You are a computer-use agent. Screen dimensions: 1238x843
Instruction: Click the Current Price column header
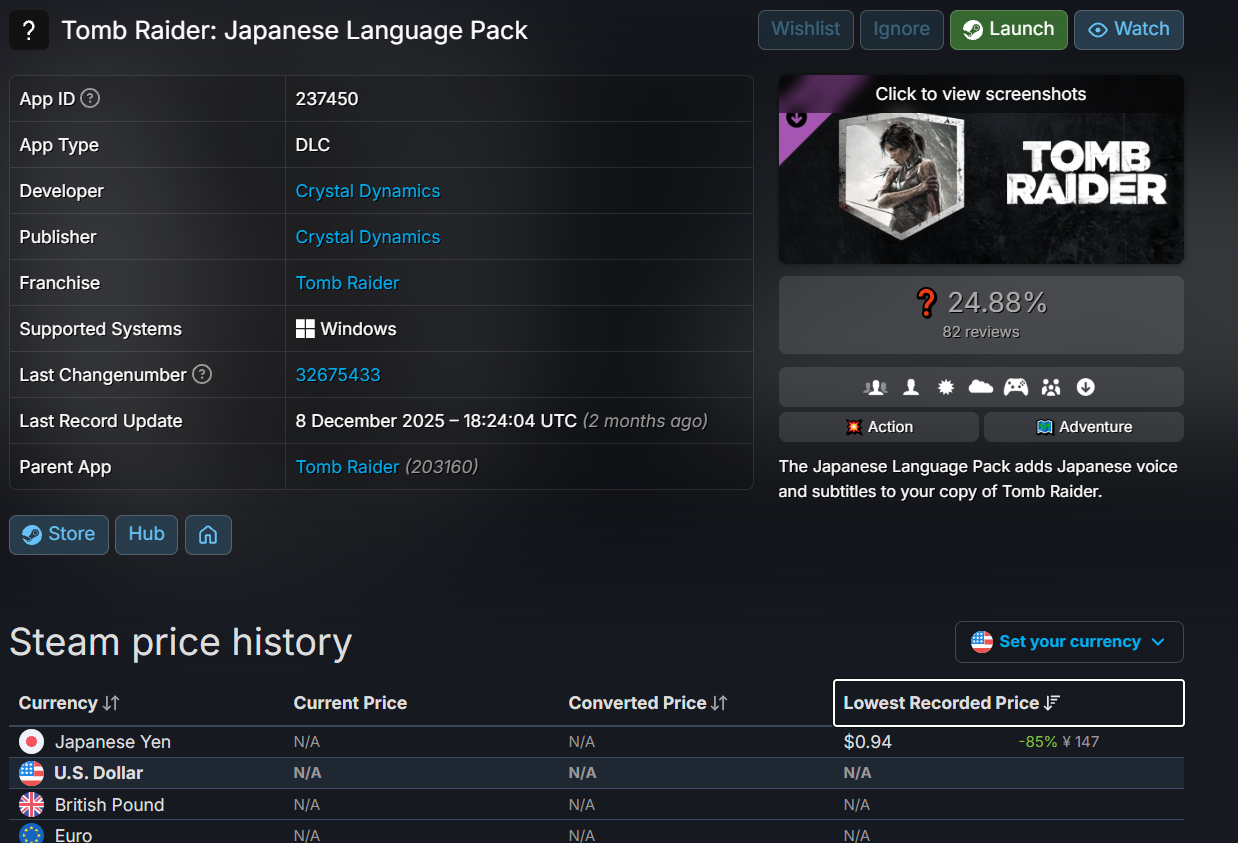350,703
